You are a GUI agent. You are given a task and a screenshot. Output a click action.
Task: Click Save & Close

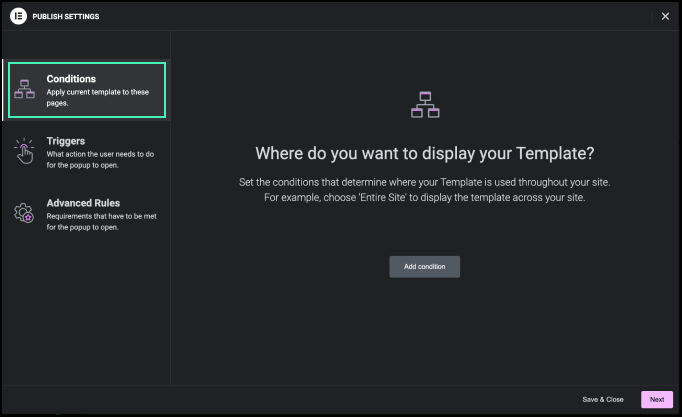602,399
